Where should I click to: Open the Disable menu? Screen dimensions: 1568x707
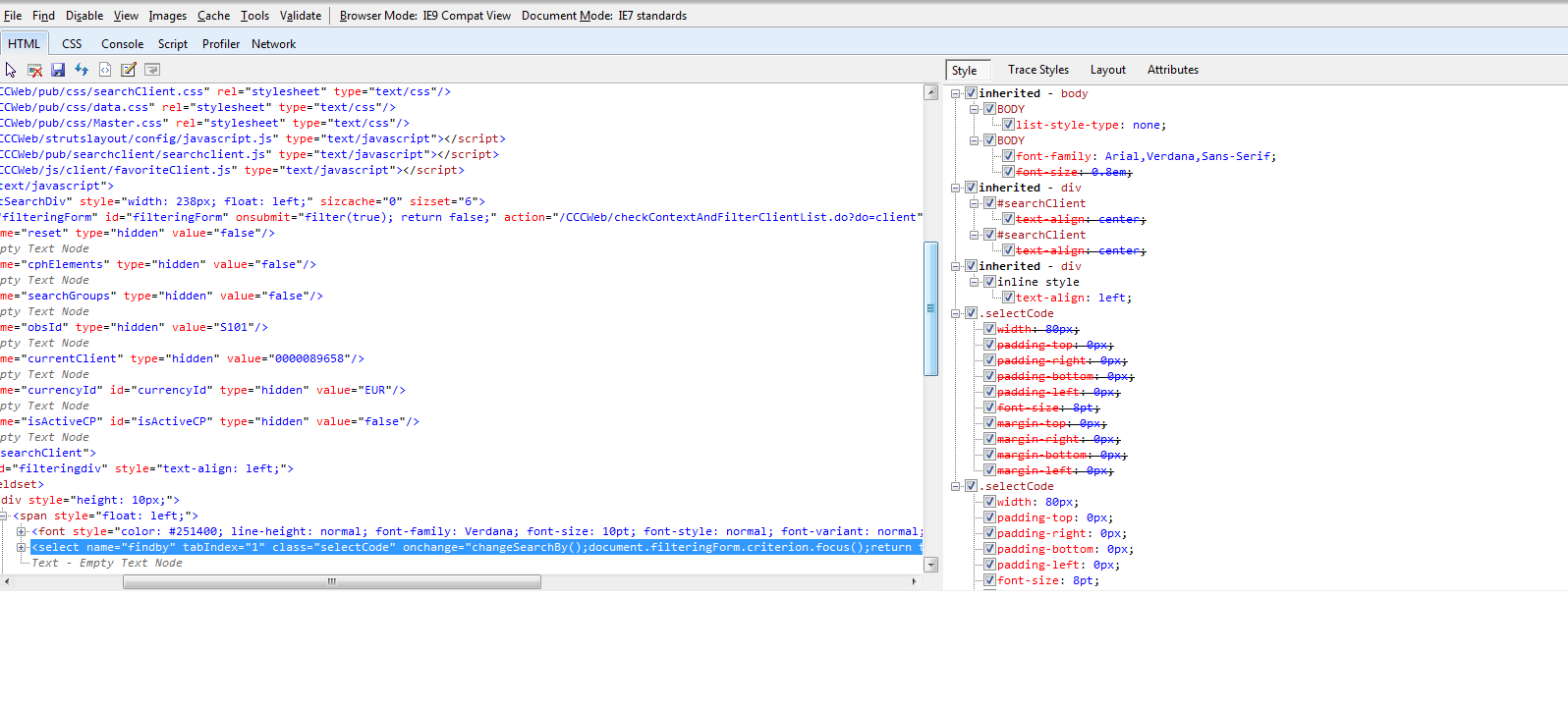[84, 16]
